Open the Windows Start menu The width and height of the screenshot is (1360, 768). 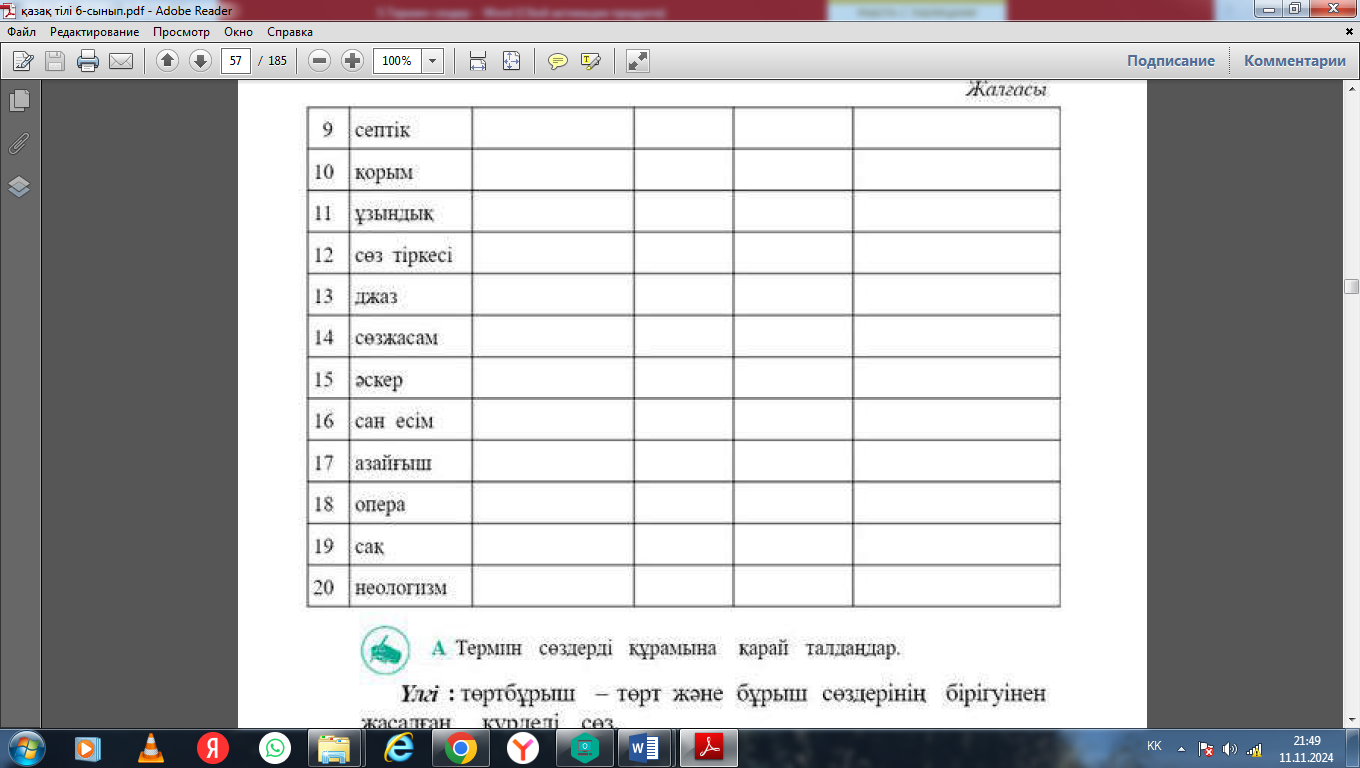pyautogui.click(x=27, y=747)
